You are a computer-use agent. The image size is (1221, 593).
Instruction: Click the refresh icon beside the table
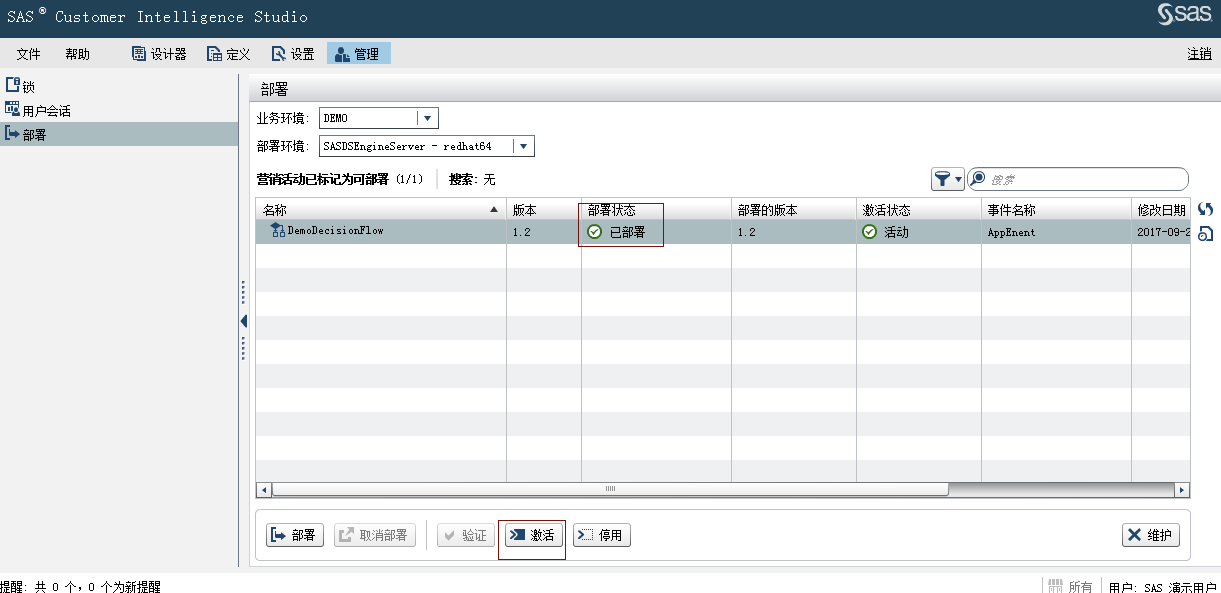(1205, 209)
